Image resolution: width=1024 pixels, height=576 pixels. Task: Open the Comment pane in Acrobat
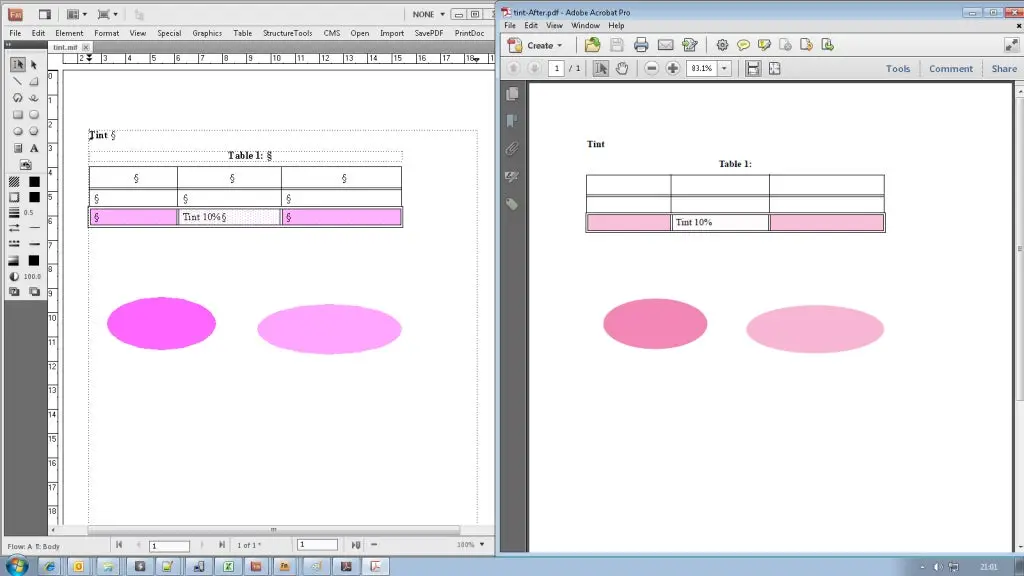950,69
